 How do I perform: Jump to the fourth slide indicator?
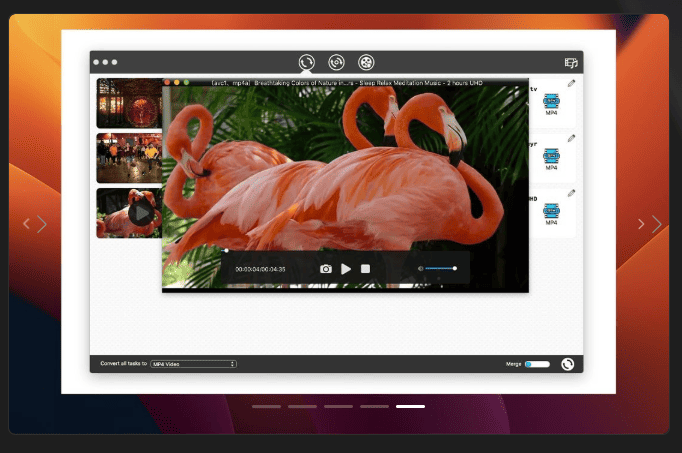click(374, 406)
